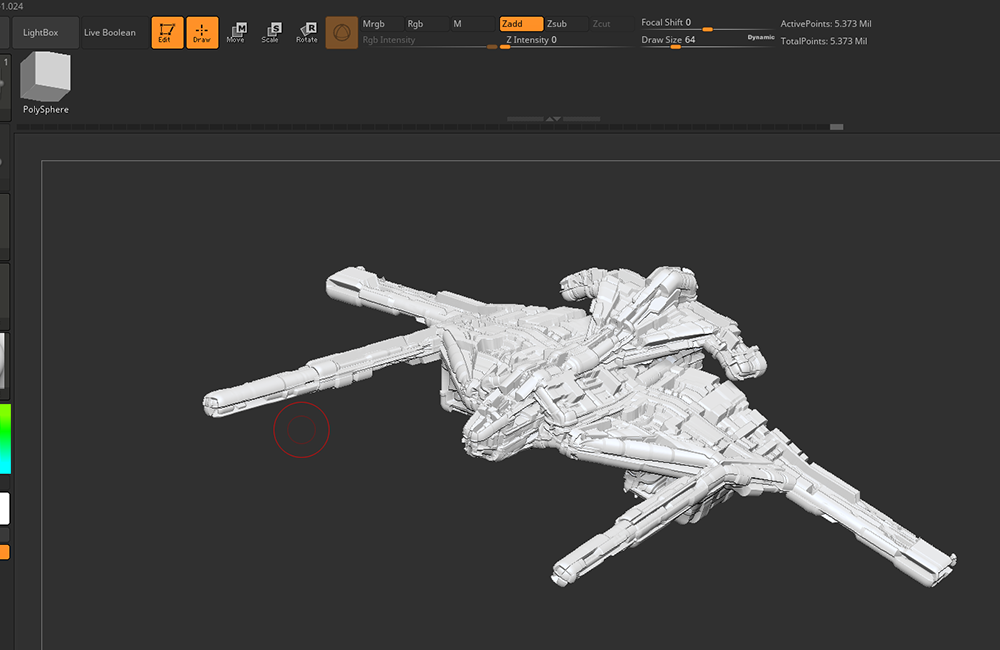Toggle Zadd sculpt mode
1000x650 pixels.
521,24
